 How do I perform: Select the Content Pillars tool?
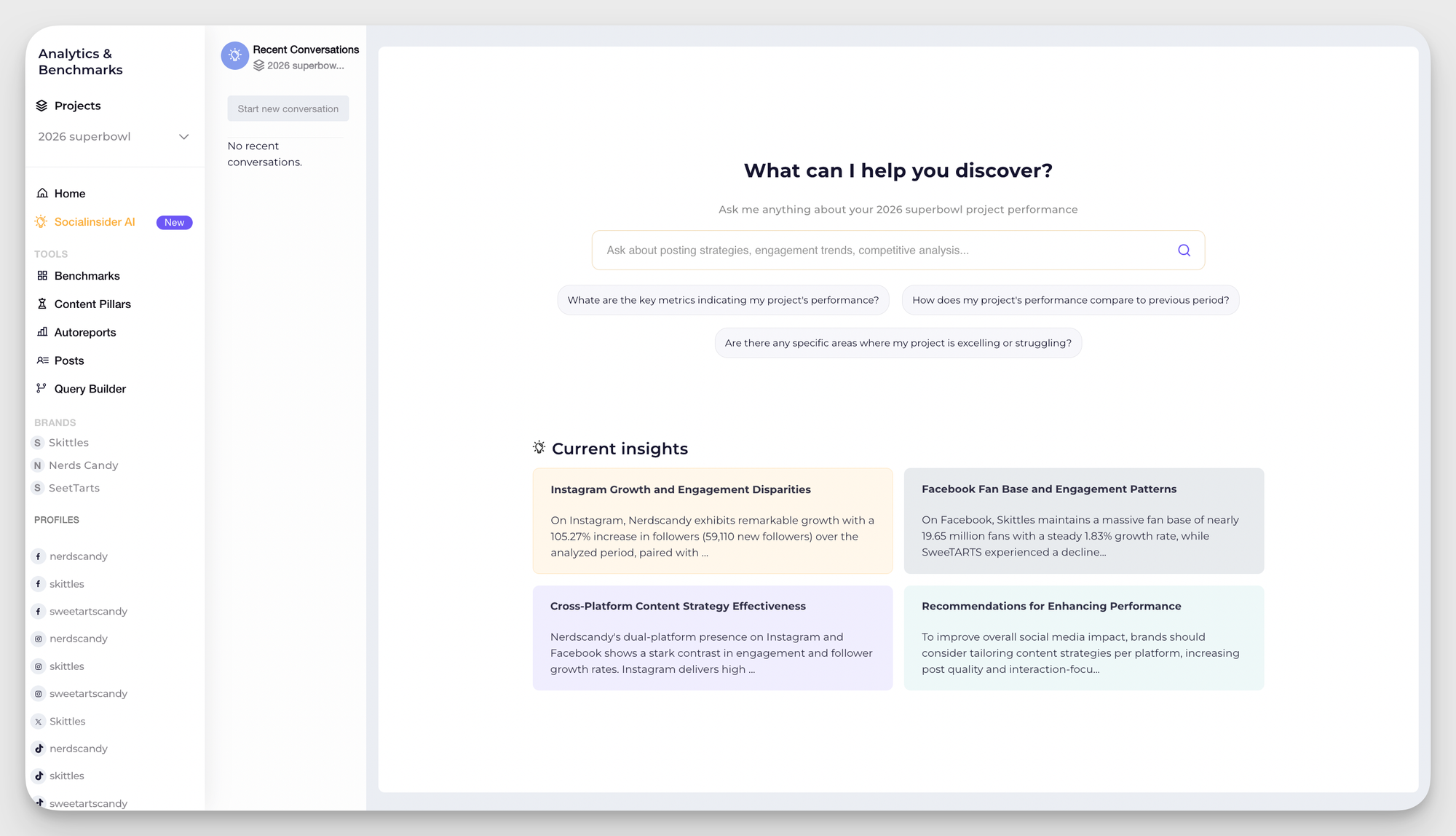point(92,304)
